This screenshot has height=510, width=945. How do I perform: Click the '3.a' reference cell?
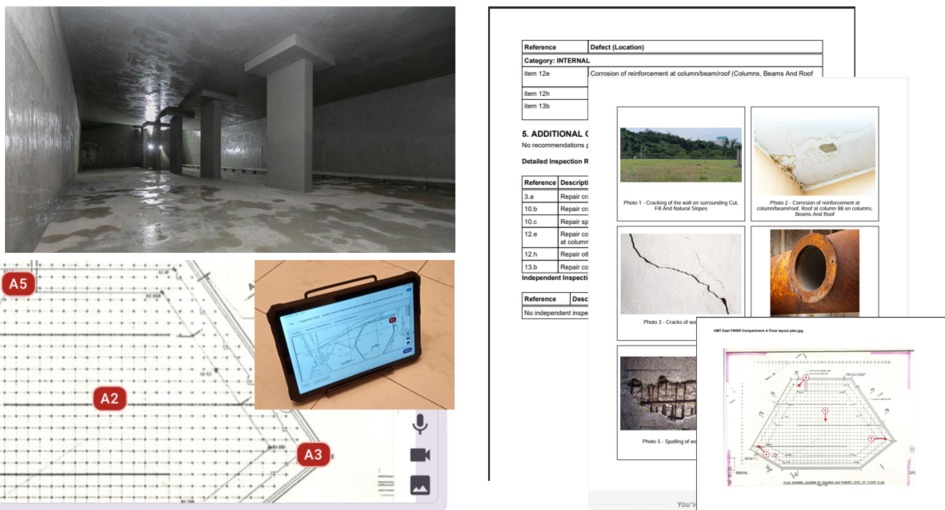pos(540,197)
